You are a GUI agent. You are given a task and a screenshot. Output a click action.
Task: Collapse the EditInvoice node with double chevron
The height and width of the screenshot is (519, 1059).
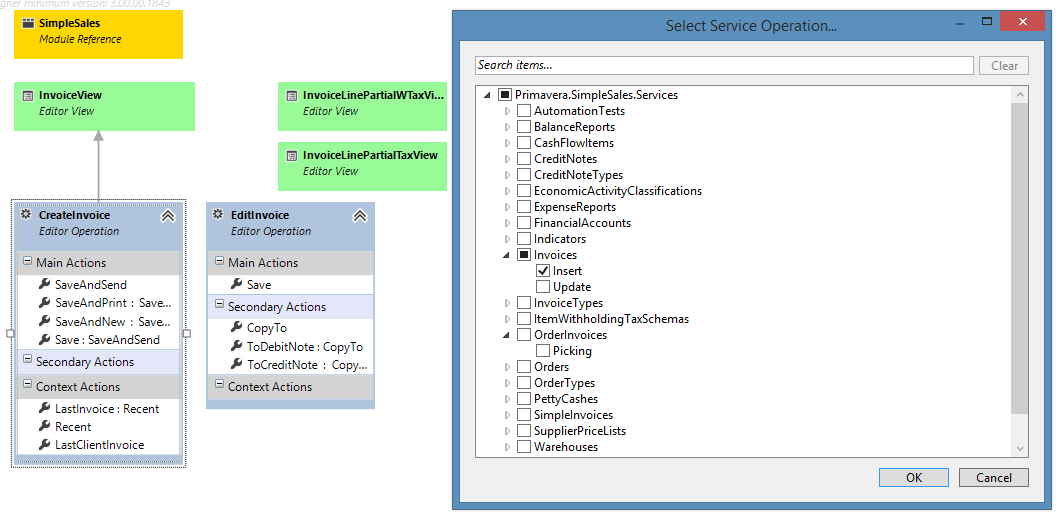pos(360,216)
